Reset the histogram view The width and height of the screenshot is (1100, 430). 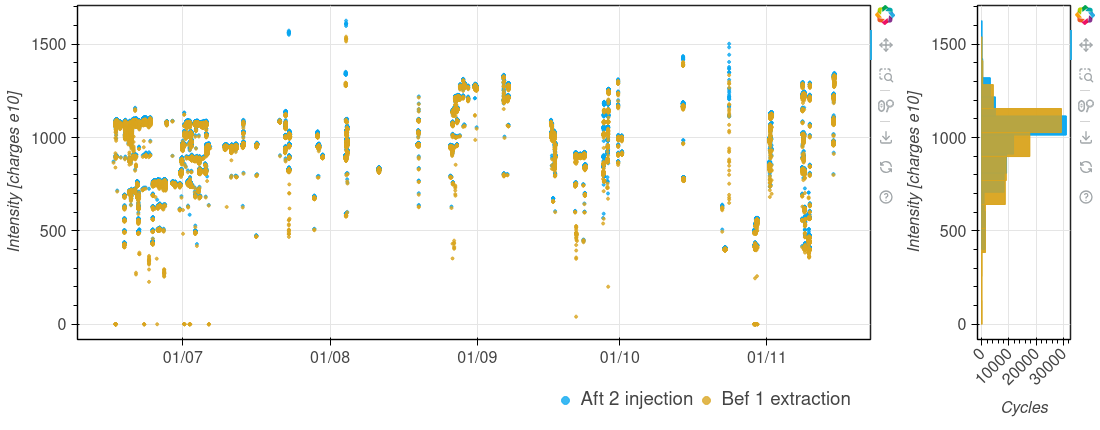(1085, 166)
